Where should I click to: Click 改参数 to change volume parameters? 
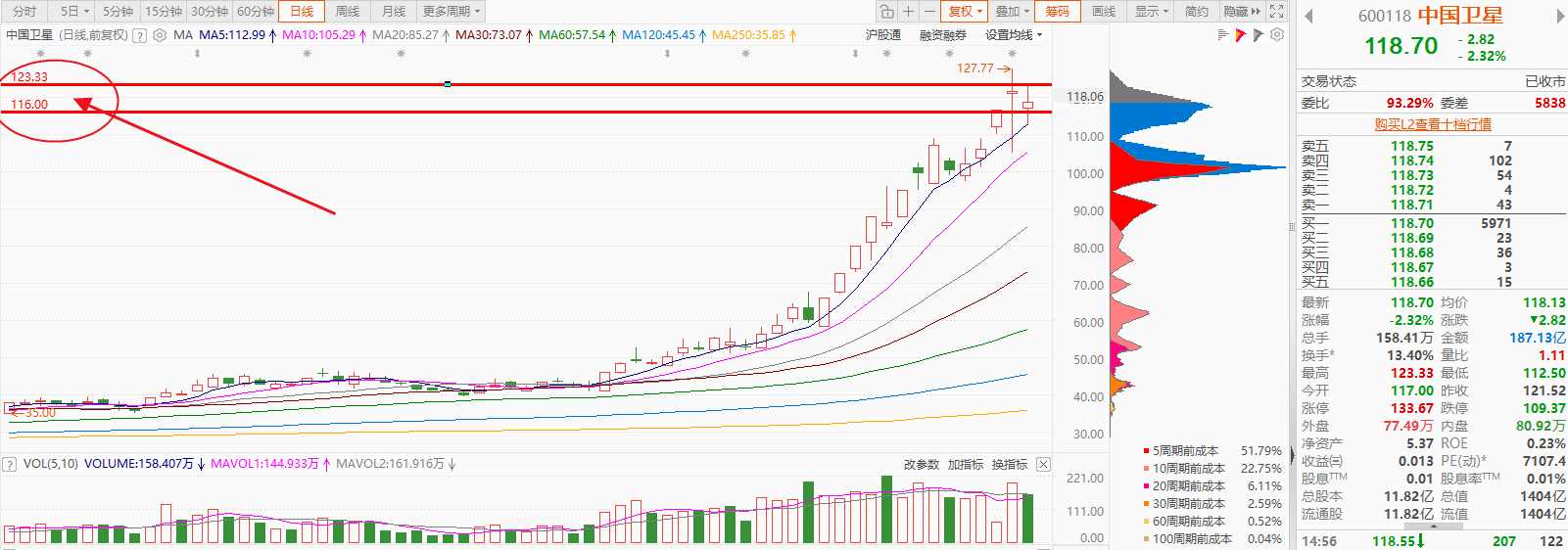[921, 464]
